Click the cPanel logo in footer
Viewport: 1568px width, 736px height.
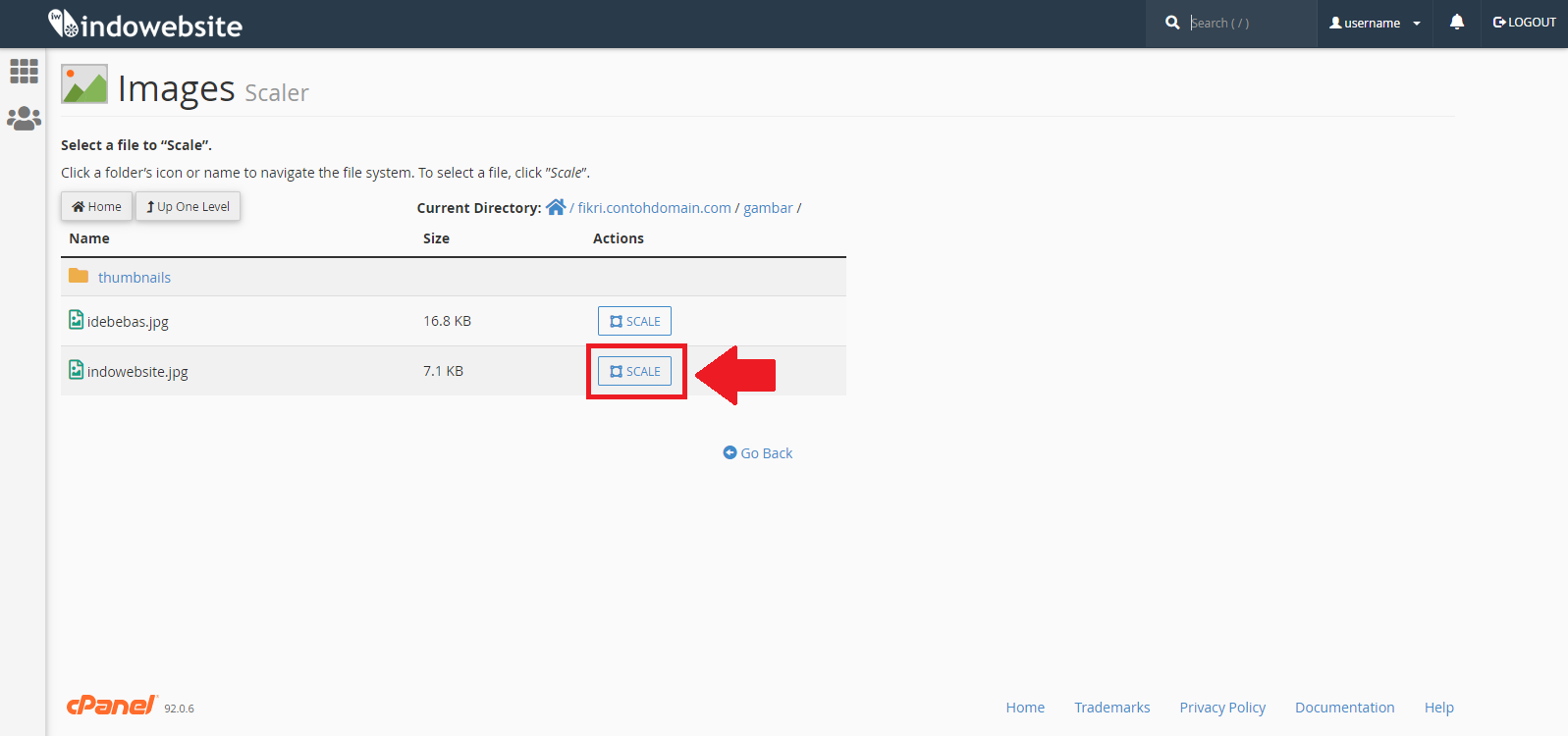(112, 705)
